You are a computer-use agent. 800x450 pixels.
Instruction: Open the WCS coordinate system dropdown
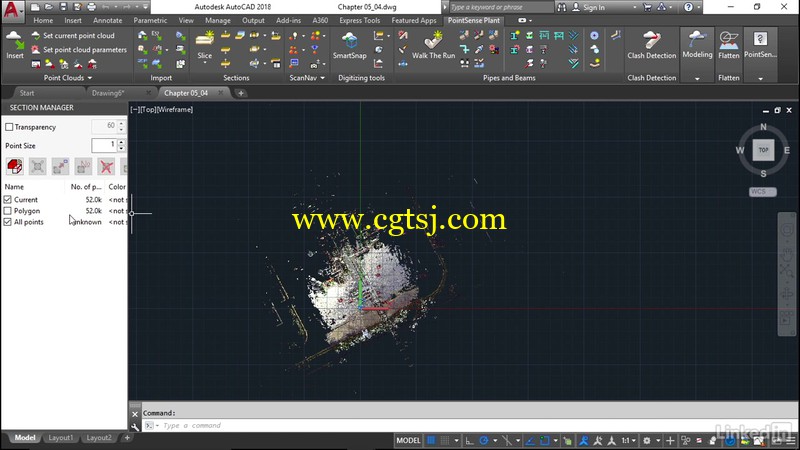tap(763, 192)
